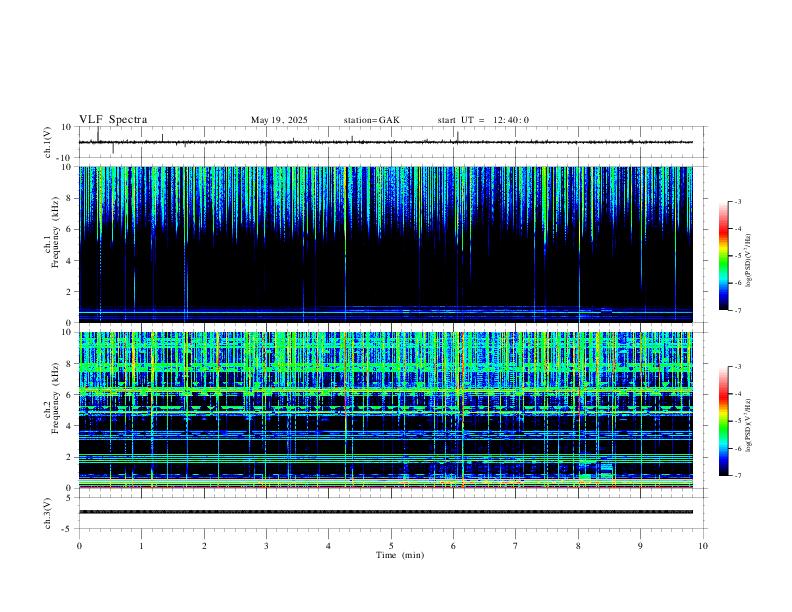792x612 pixels.
Task: Click the ch.2 "Frequency (kHz)" axis label
Action: 55,398
